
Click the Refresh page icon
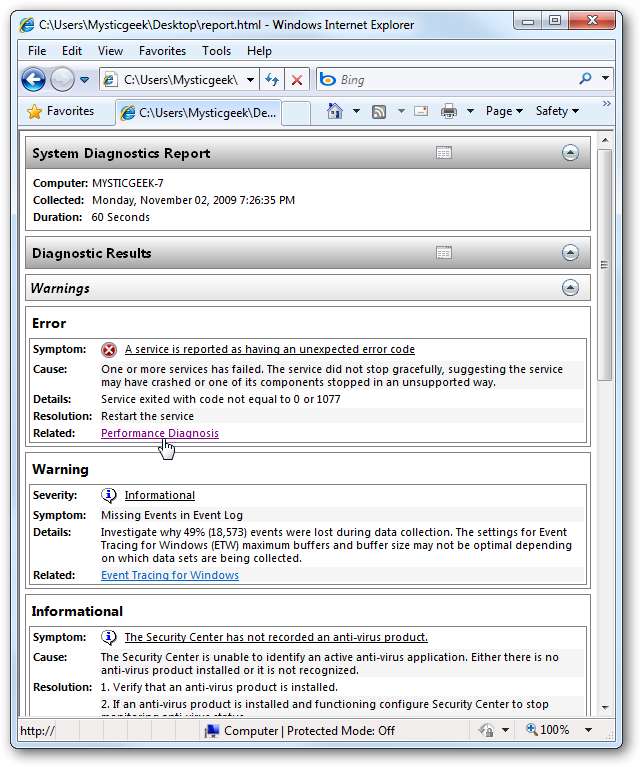[272, 80]
